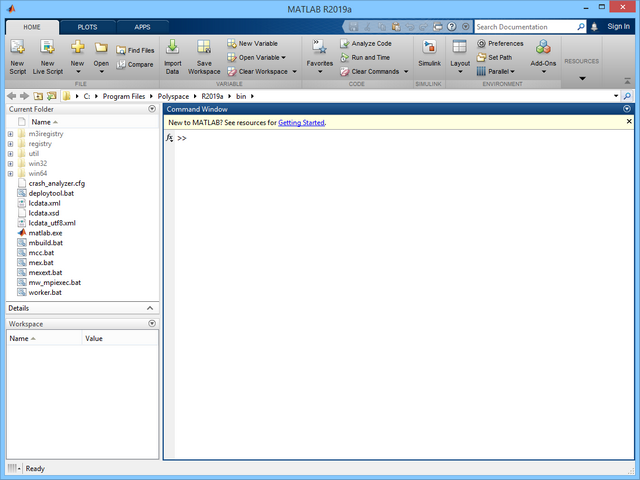Click the fx function browser icon

pyautogui.click(x=169, y=138)
